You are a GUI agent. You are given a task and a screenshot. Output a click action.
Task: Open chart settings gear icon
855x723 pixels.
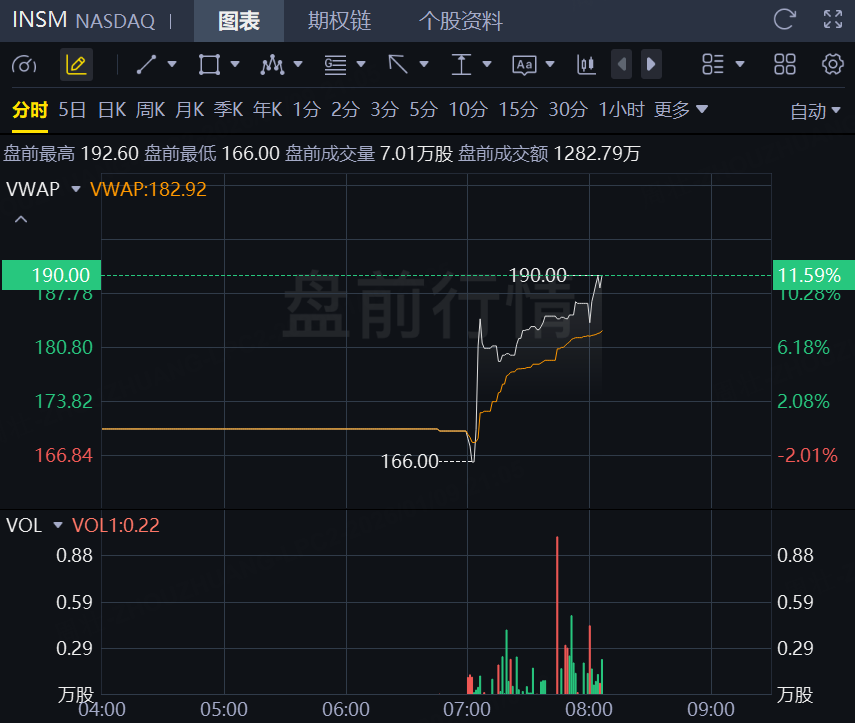pyautogui.click(x=832, y=65)
